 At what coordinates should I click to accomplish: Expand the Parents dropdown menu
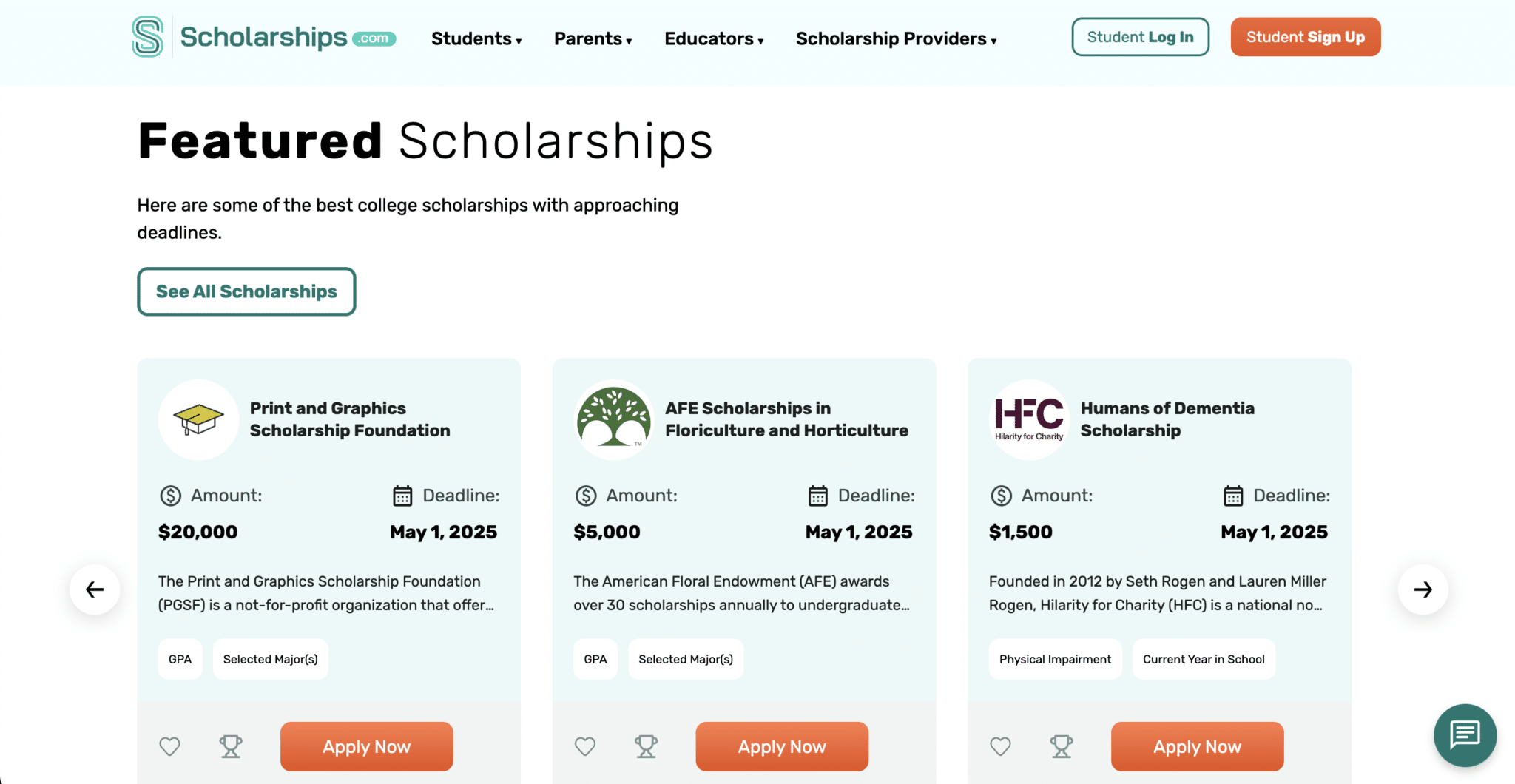(593, 38)
